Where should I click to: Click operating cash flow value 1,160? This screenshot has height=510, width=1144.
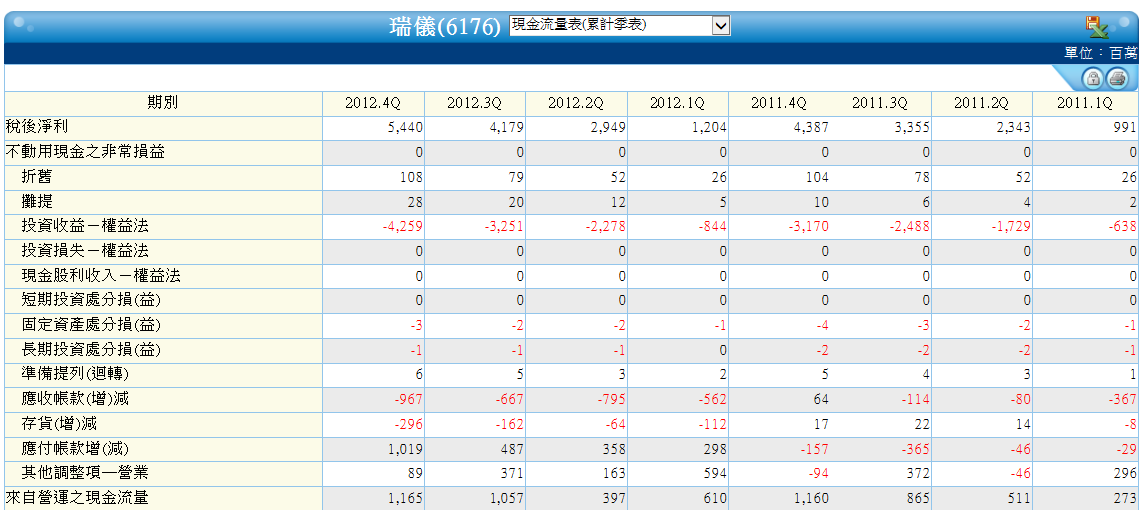click(812, 499)
